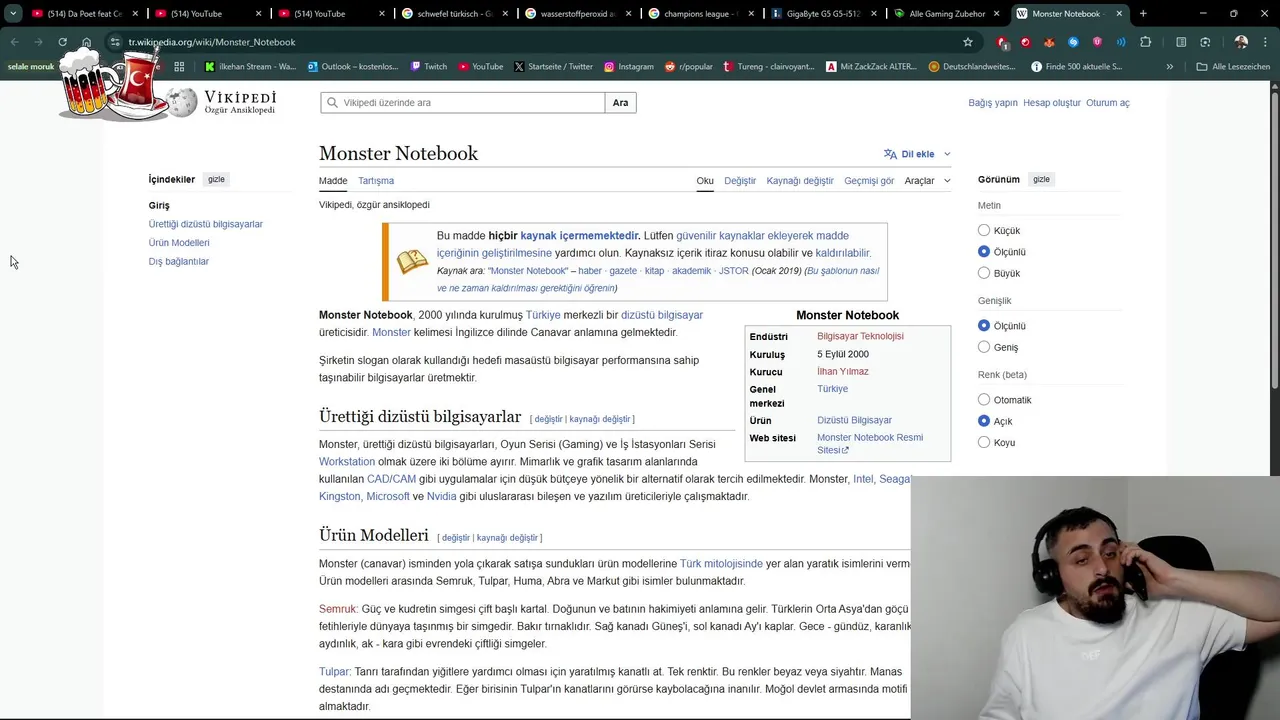This screenshot has width=1280, height=720.
Task: Open the Tureng clairvoyant bookmark
Action: click(768, 67)
